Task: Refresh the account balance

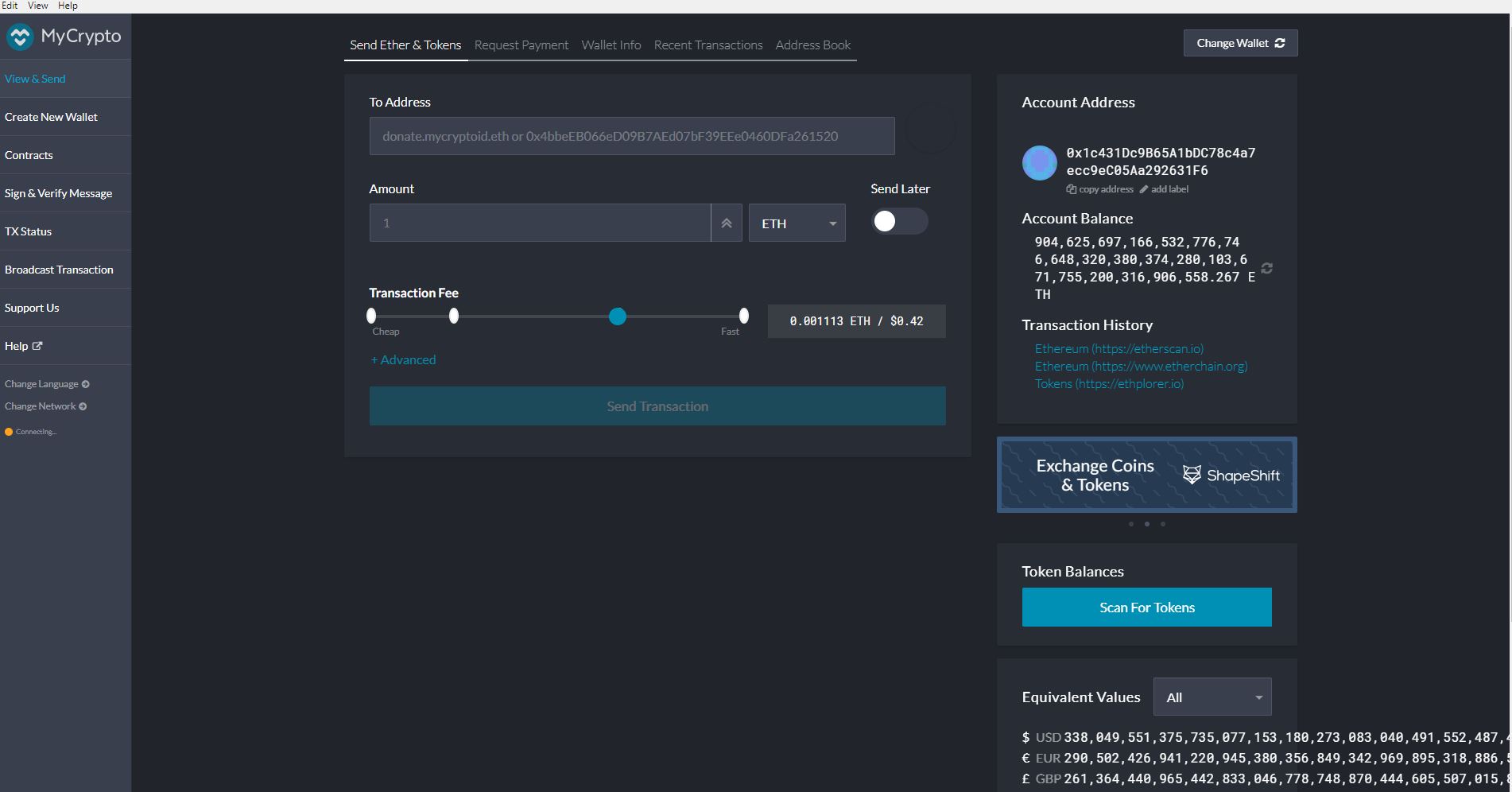Action: coord(1267,269)
